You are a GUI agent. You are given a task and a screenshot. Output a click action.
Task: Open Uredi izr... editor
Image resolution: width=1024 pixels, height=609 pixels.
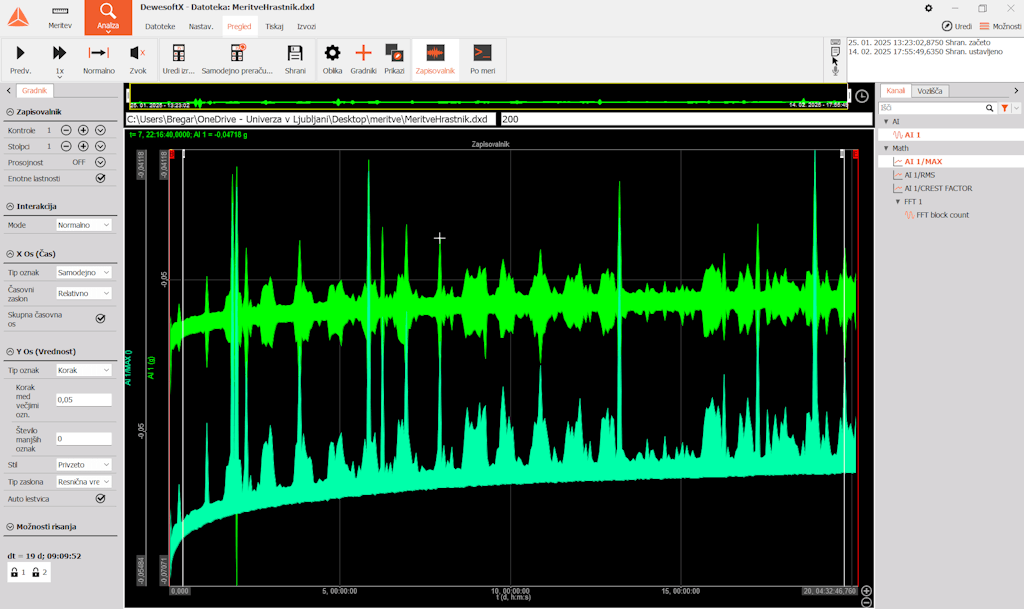point(178,59)
